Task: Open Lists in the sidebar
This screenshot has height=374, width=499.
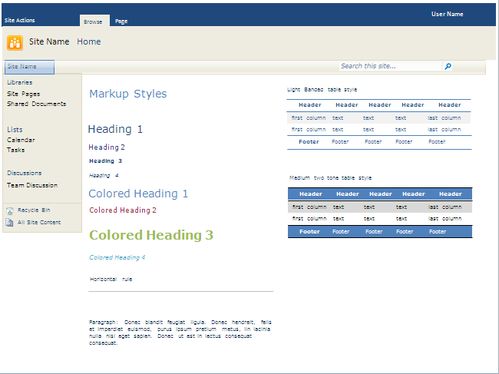Action: click(15, 129)
